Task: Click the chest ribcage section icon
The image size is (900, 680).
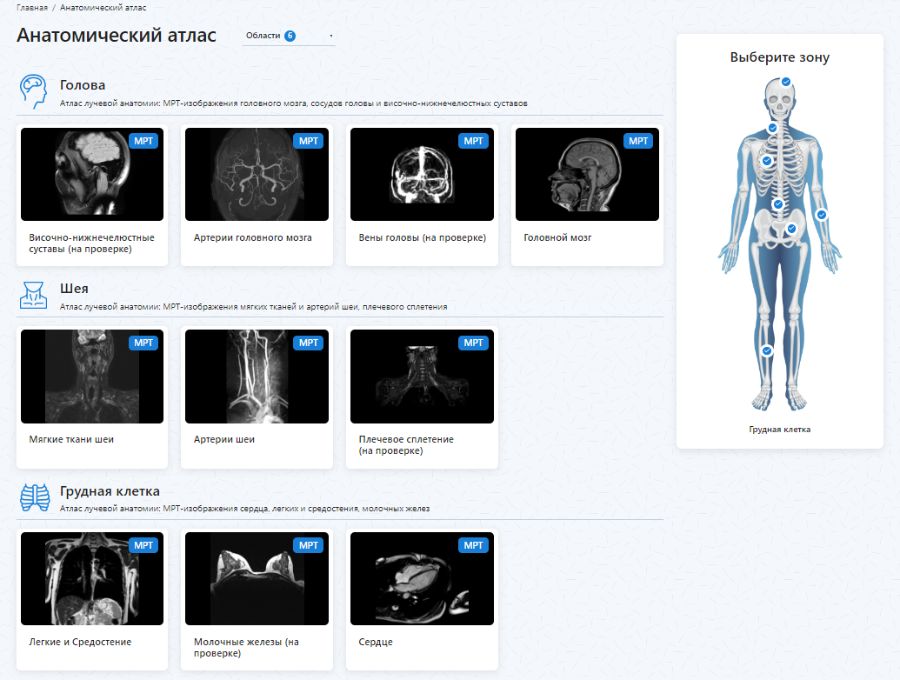Action: point(35,497)
